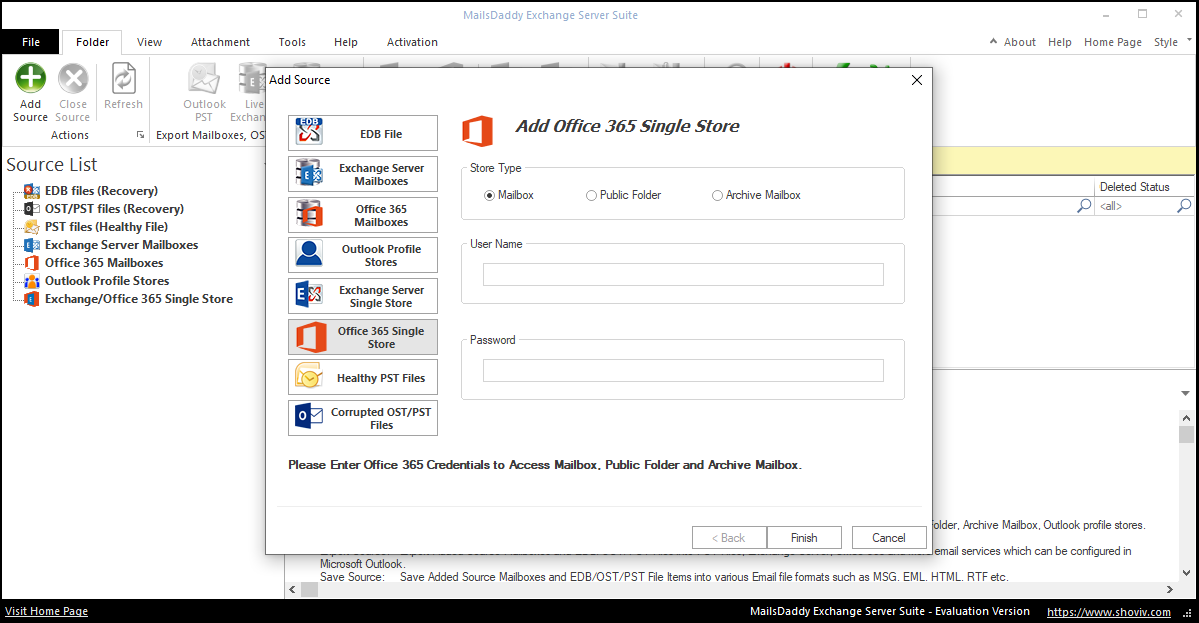Click the <all> filter under Deleted Status
1199x623 pixels.
pyautogui.click(x=1135, y=206)
